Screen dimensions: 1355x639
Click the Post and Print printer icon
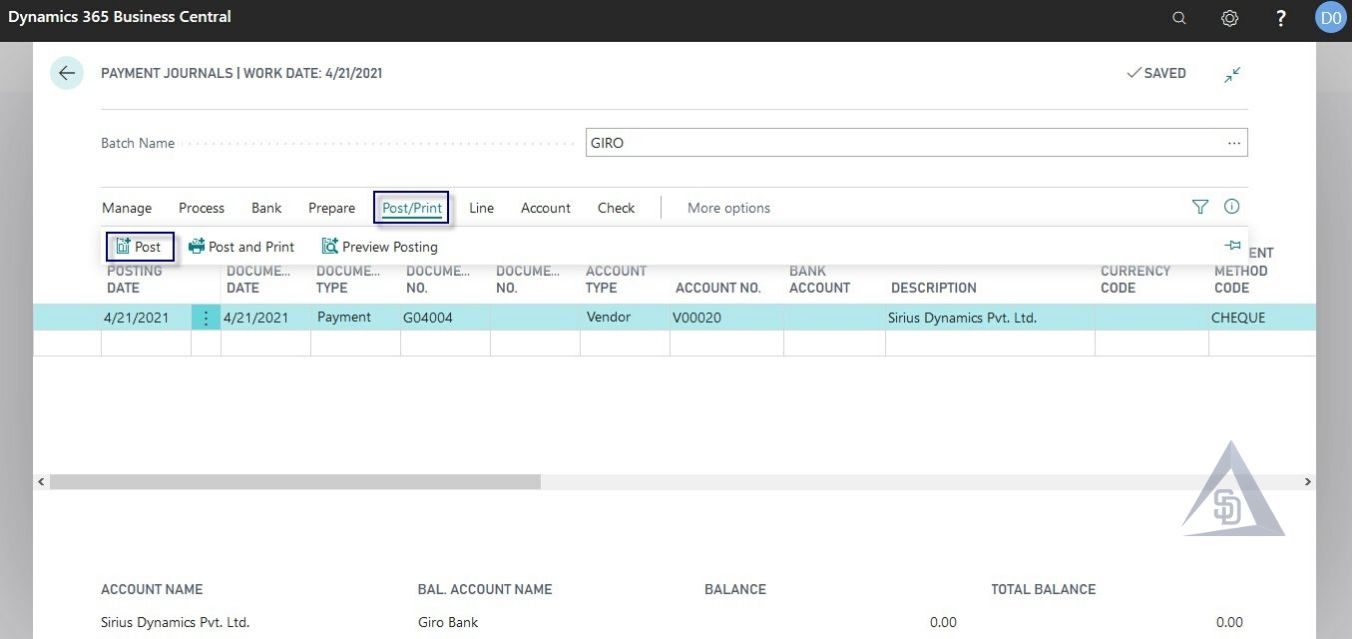(195, 246)
